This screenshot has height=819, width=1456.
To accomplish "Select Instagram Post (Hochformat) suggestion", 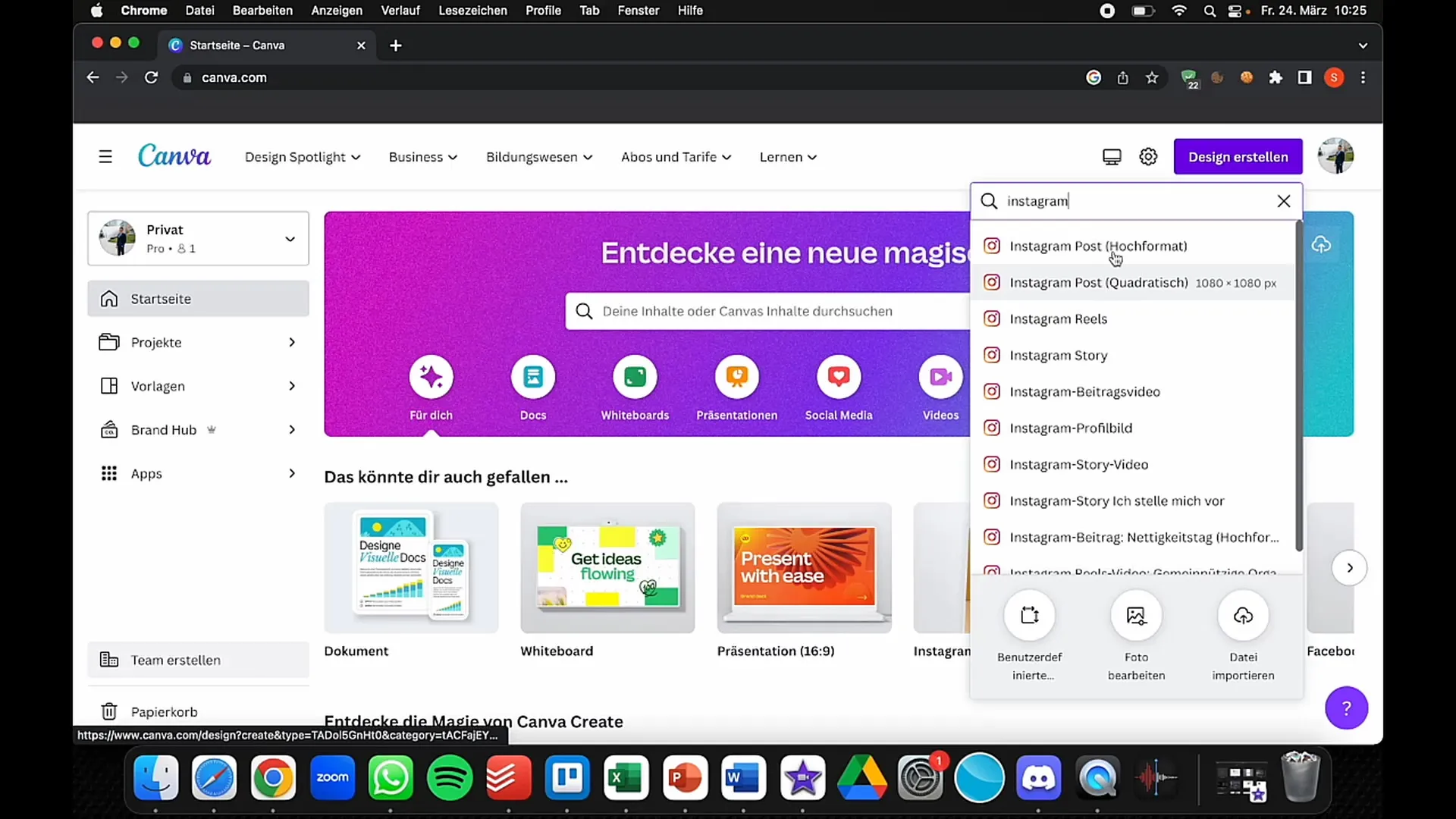I will [1132, 246].
